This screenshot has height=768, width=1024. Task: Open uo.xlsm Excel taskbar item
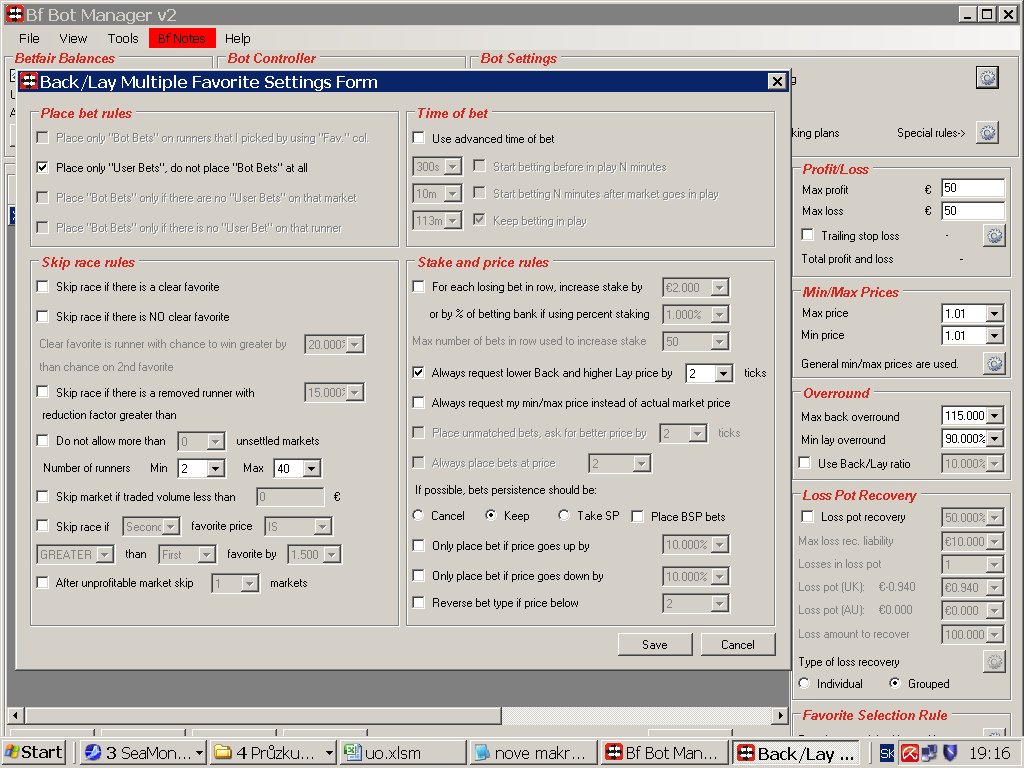[x=403, y=753]
